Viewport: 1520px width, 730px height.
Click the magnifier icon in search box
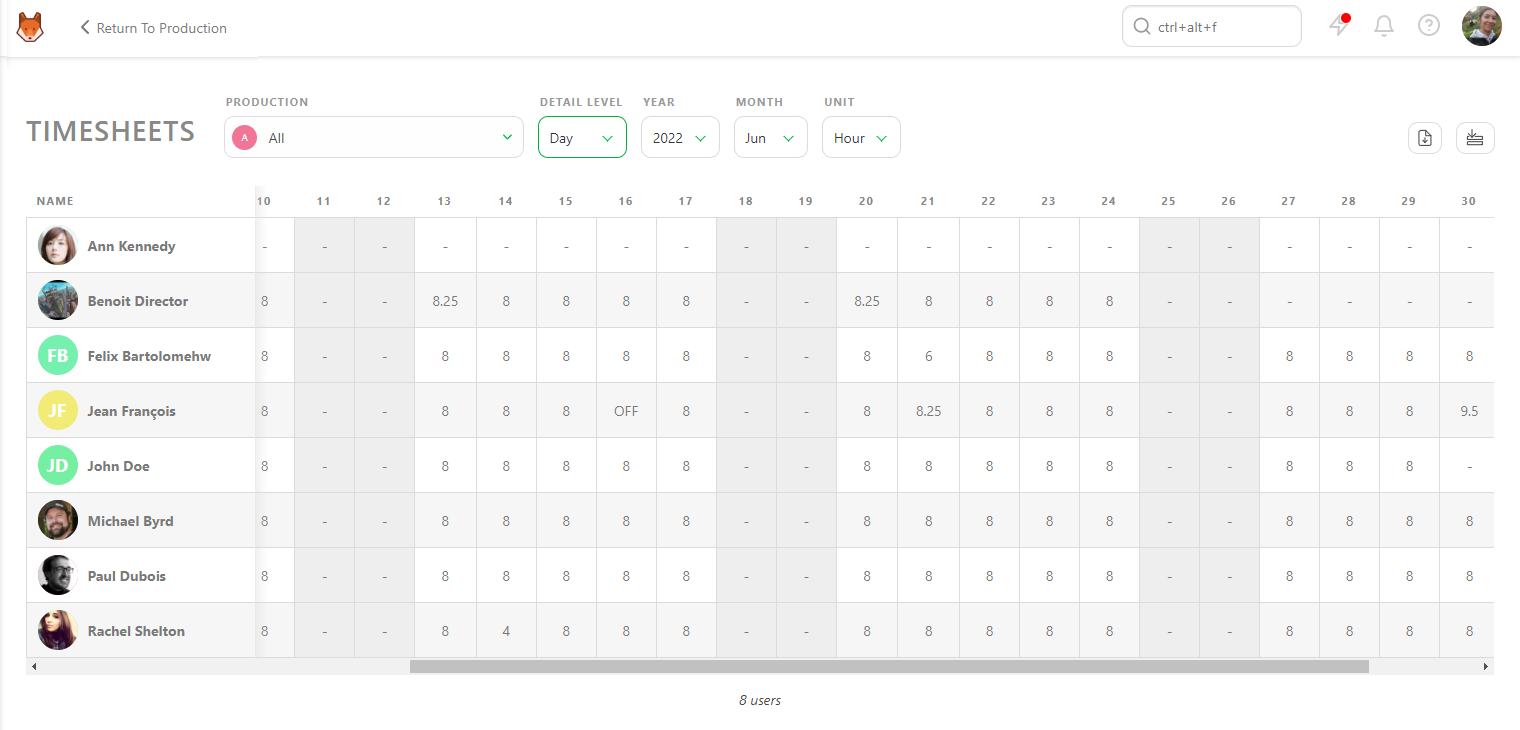coord(1141,27)
